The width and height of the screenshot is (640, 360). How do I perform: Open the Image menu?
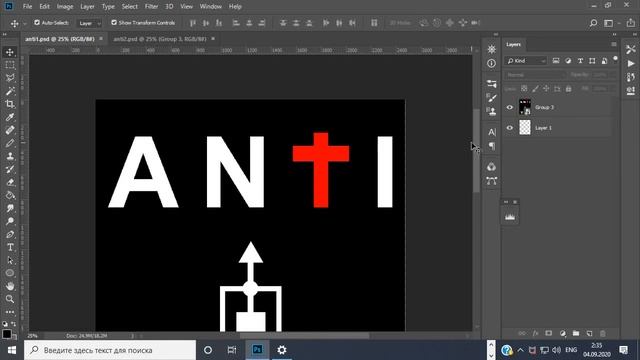(x=65, y=7)
